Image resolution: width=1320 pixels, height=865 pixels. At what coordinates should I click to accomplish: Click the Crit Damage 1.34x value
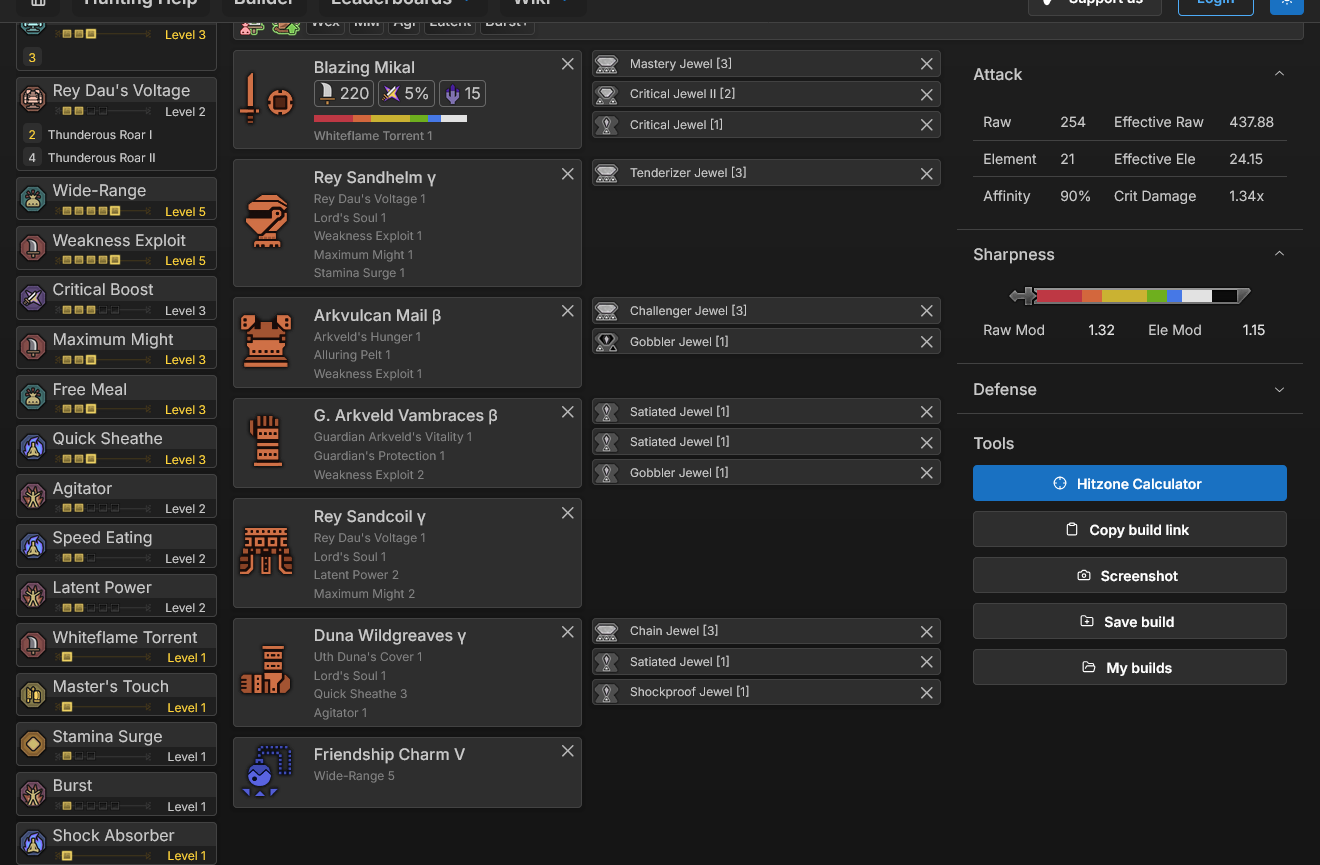click(x=1246, y=196)
